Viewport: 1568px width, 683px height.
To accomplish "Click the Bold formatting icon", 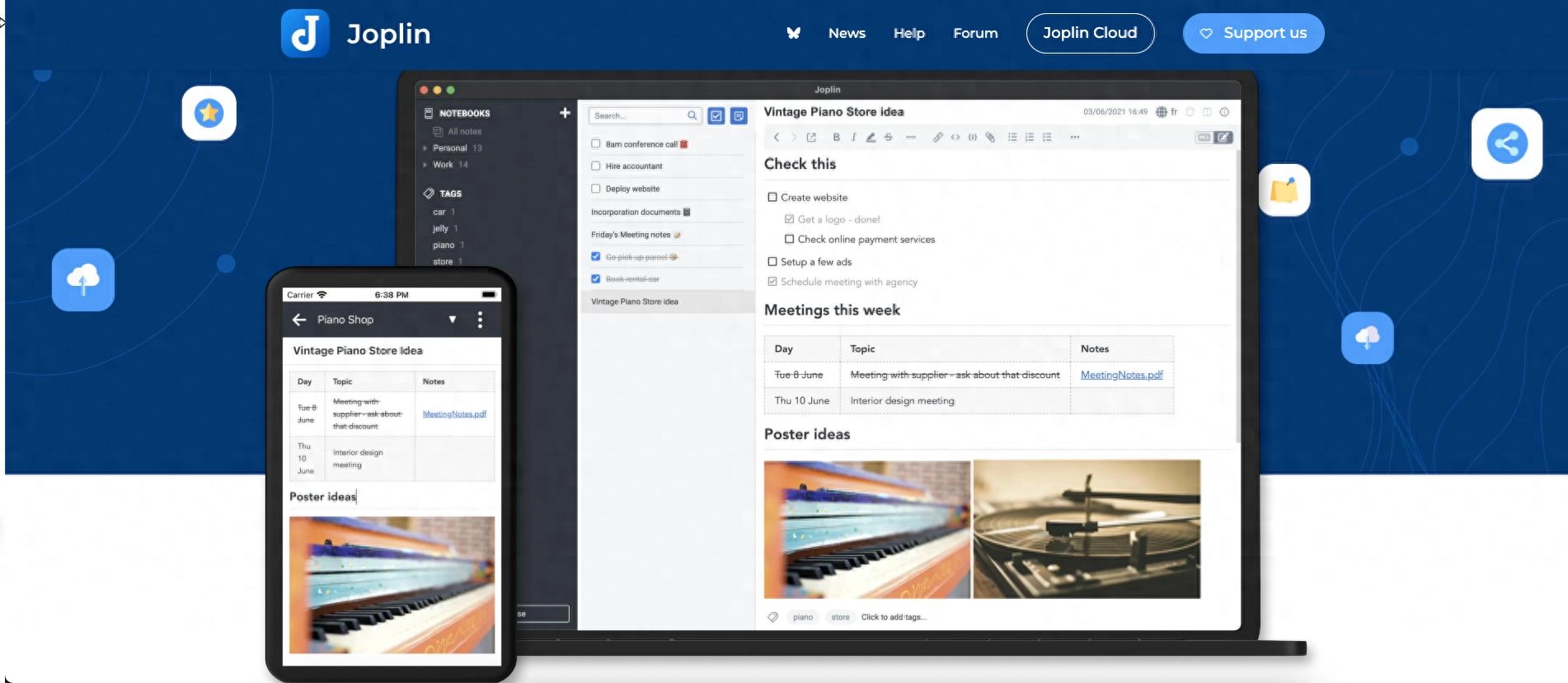I will click(836, 138).
